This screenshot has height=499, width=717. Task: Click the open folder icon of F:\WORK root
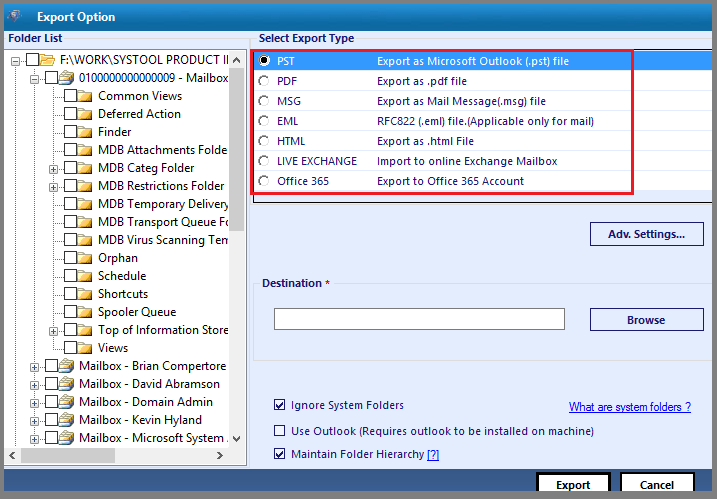click(47, 60)
